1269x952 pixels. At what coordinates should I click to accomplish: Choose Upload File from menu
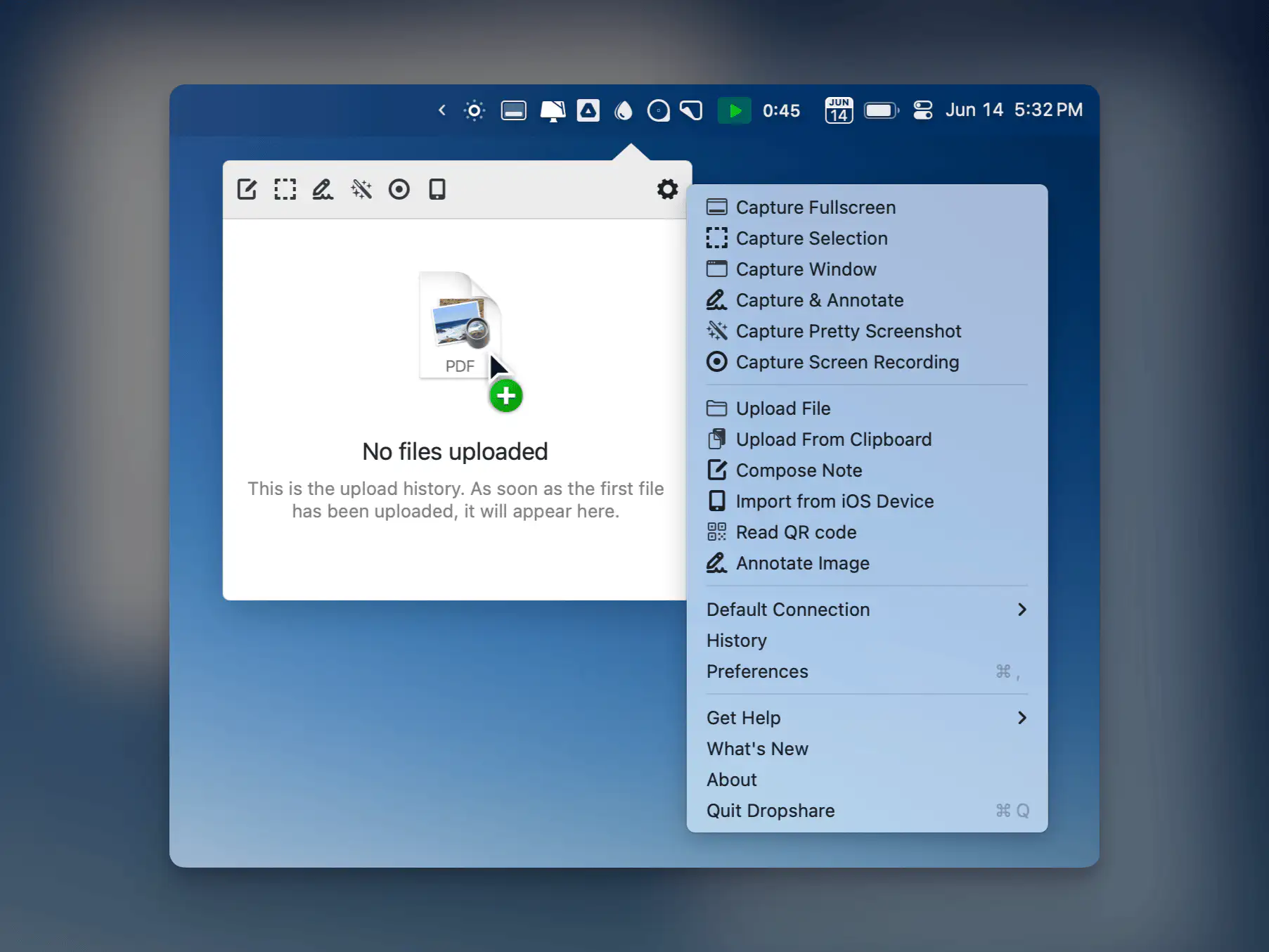(x=867, y=409)
